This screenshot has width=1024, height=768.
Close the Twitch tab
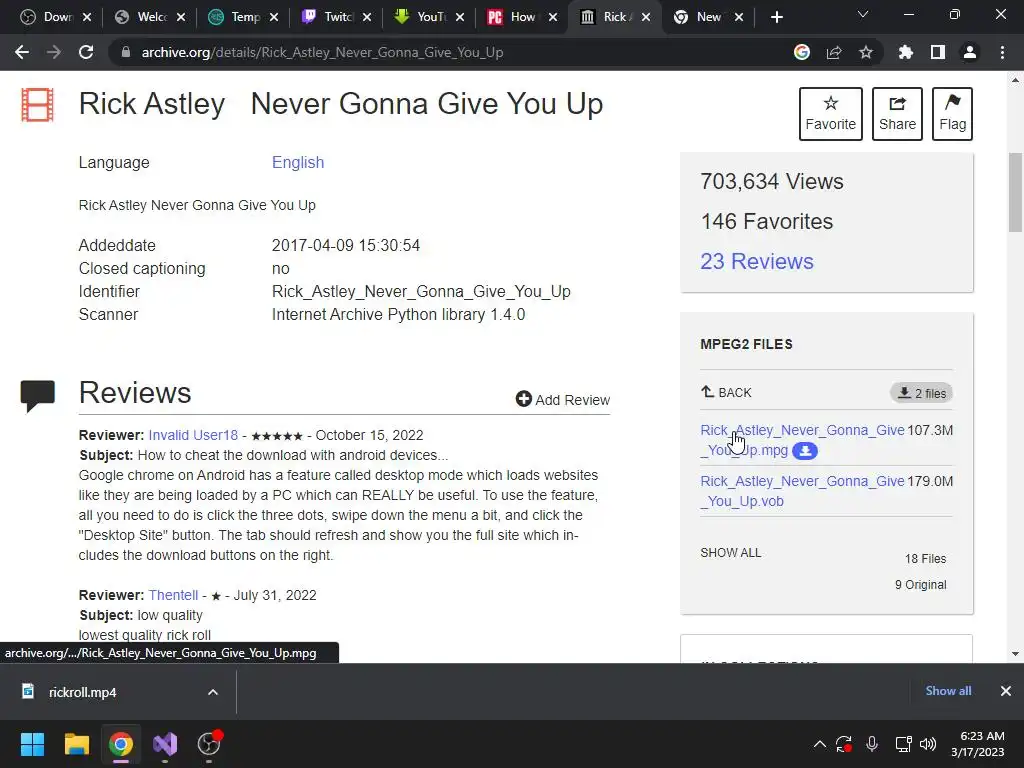[367, 17]
